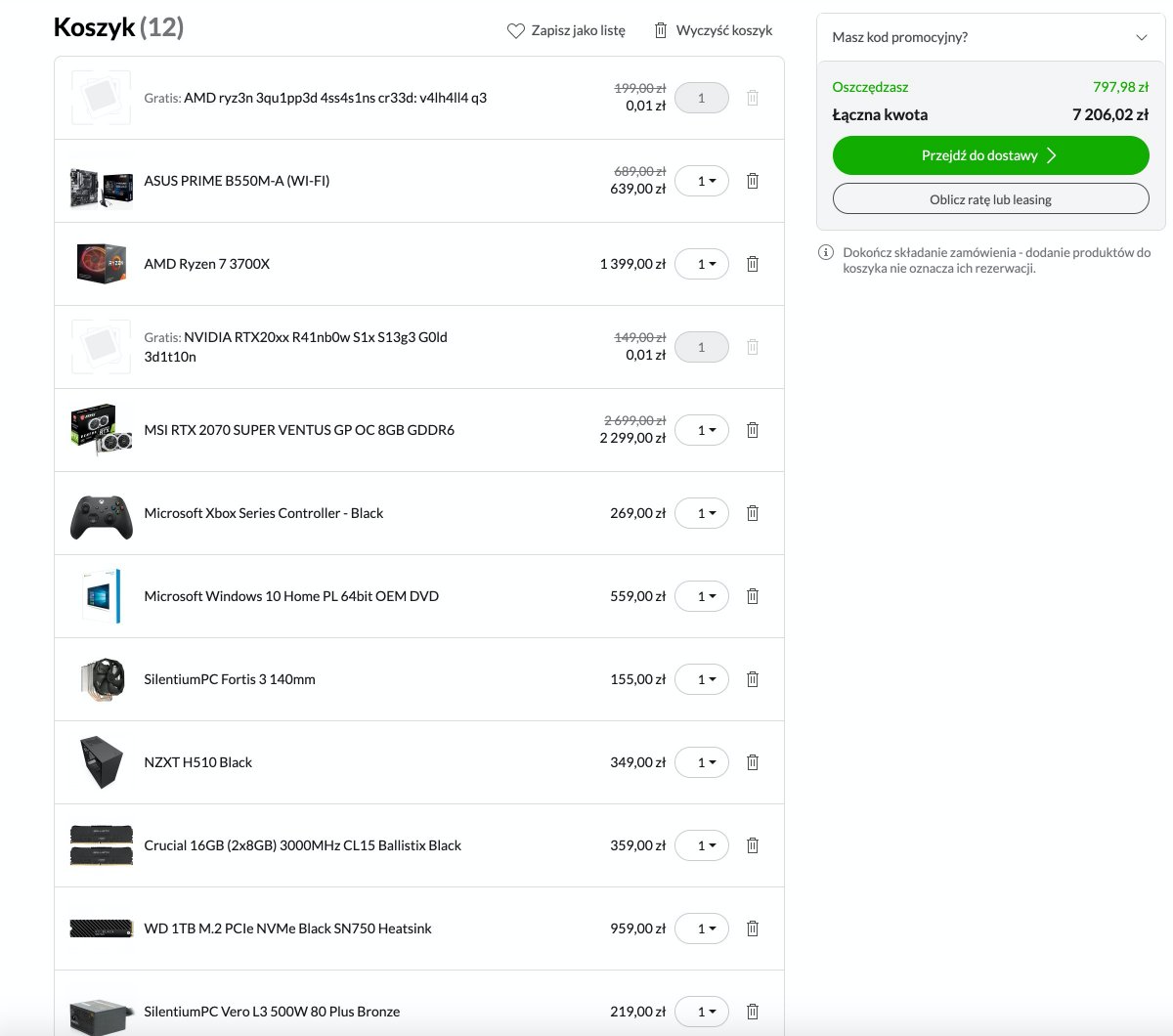
Task: Click the Gratis NVIDIA RTX20xx item name
Action: coord(295,347)
